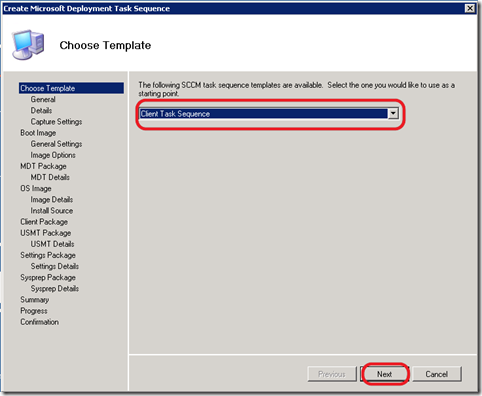Select Settings Package in the list
This screenshot has width=482, height=396.
point(48,255)
